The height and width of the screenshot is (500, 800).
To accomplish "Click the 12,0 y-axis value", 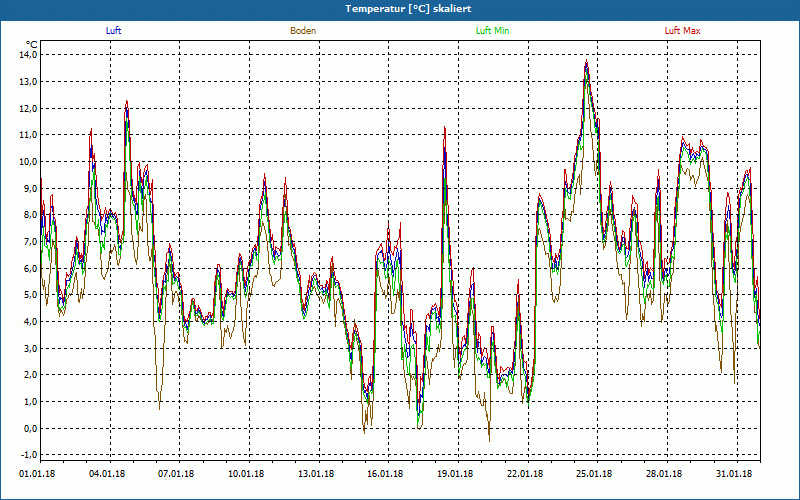I will 28,108.
